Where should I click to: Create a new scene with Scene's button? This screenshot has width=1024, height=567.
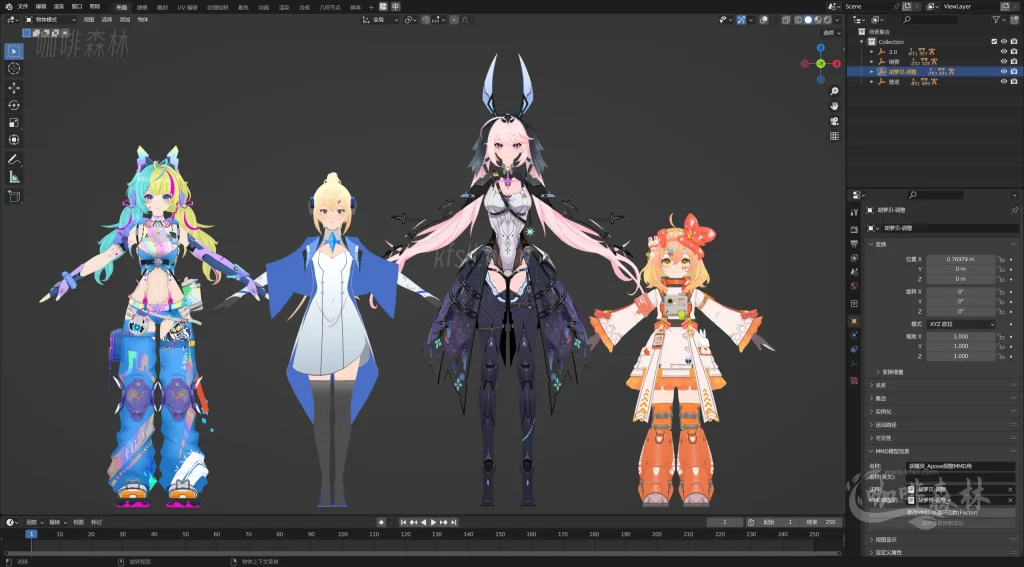[x=907, y=7]
